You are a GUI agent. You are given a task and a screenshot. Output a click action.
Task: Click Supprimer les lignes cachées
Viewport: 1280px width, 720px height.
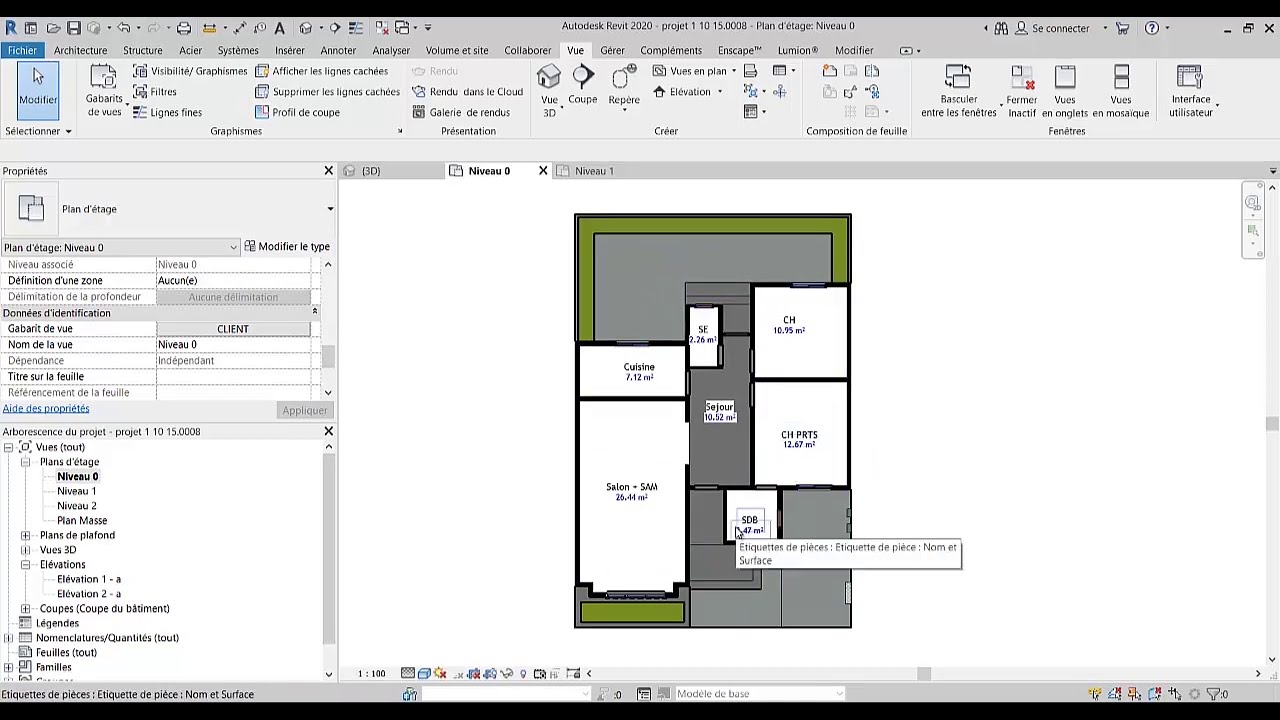(x=327, y=92)
